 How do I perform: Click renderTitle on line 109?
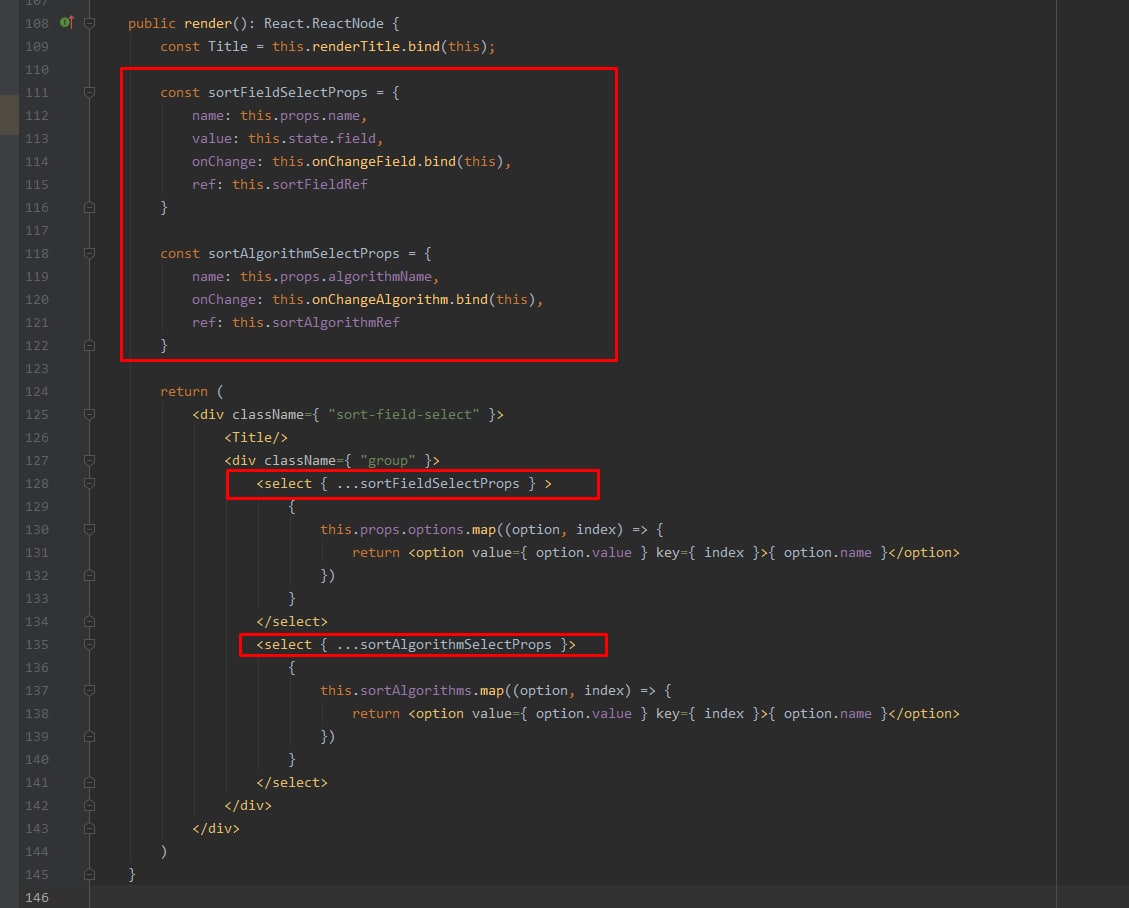[356, 47]
